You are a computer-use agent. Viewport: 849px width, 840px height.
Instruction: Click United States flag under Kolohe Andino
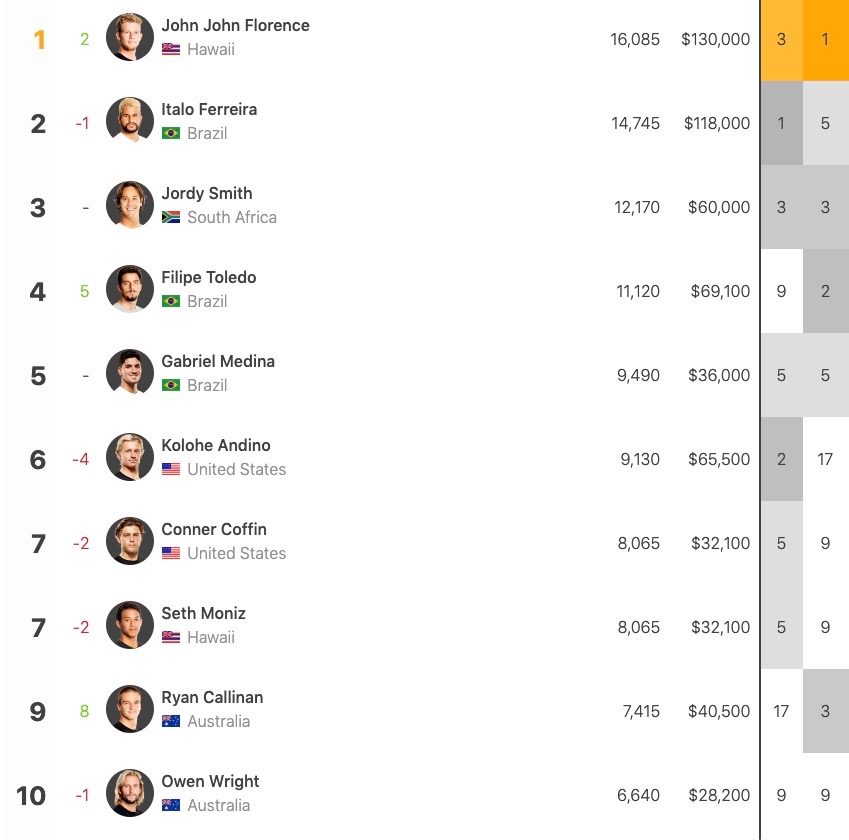point(171,469)
